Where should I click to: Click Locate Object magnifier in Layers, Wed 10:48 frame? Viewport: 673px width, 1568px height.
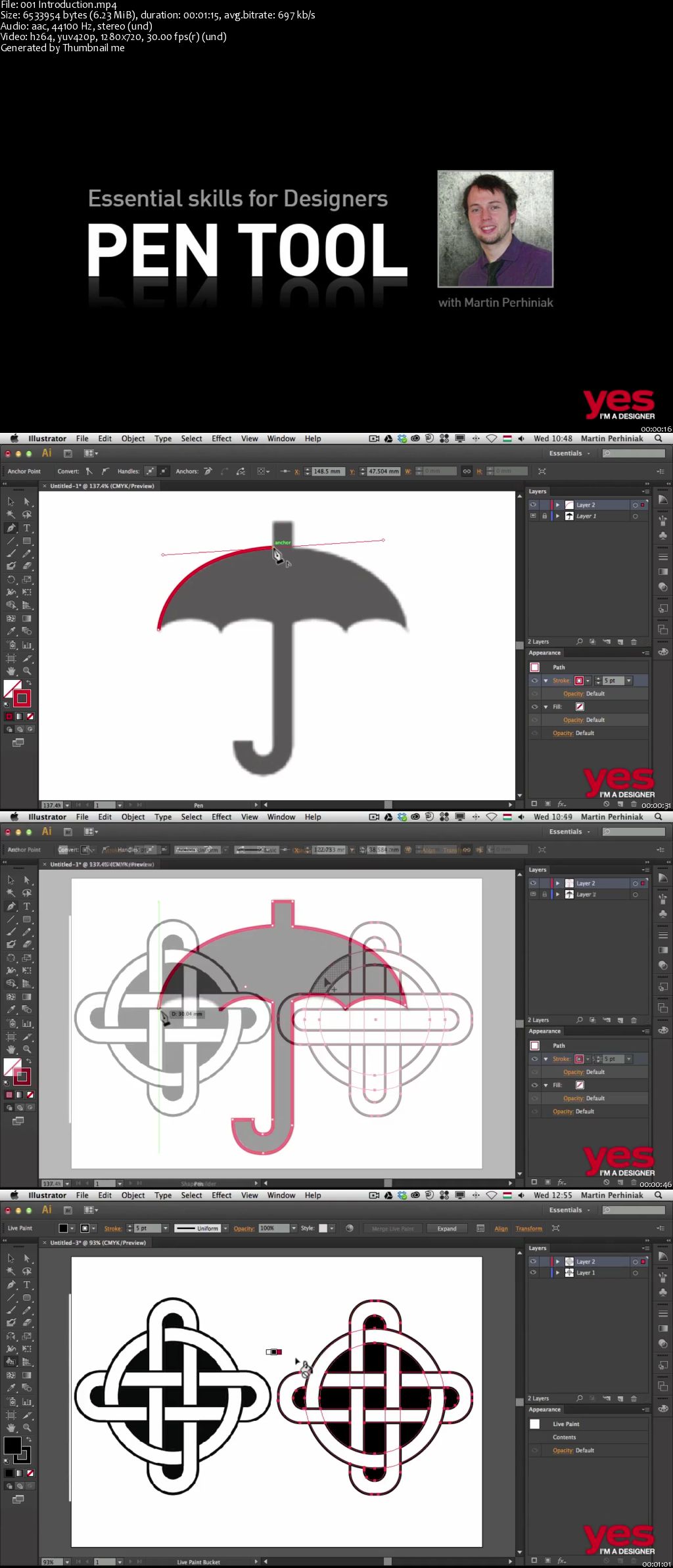[x=579, y=642]
